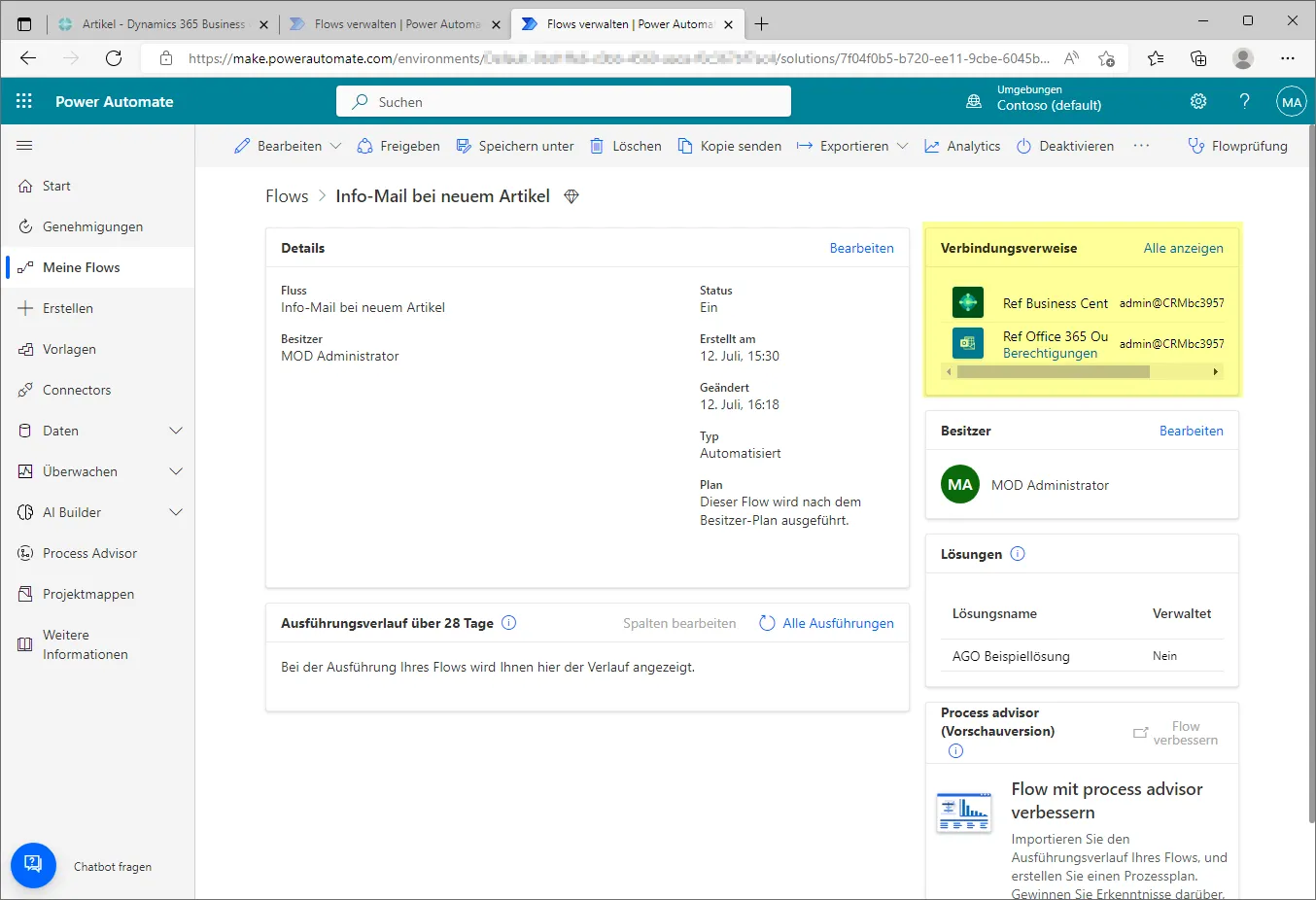Open browser Favorites list icon
Image resolution: width=1316 pixels, height=900 pixels.
tap(1156, 58)
